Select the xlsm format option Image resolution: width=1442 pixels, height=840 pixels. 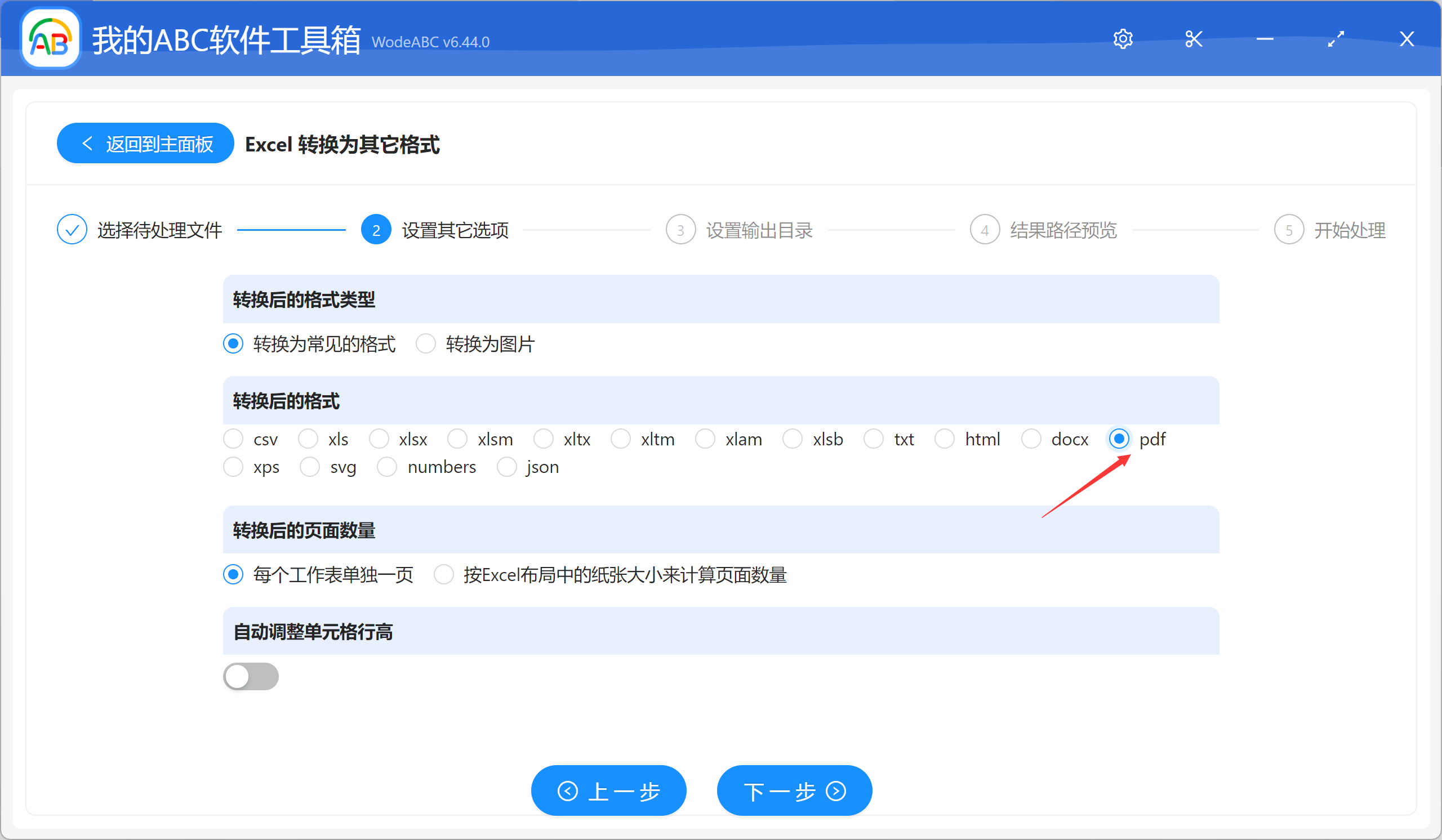click(457, 439)
